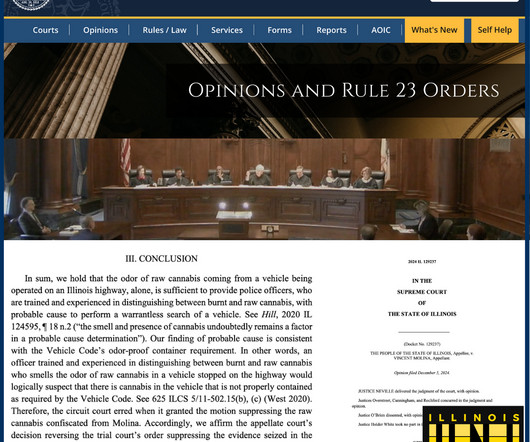This screenshot has height=442, width=530.
Task: Open the Reports menu item
Action: tap(331, 30)
